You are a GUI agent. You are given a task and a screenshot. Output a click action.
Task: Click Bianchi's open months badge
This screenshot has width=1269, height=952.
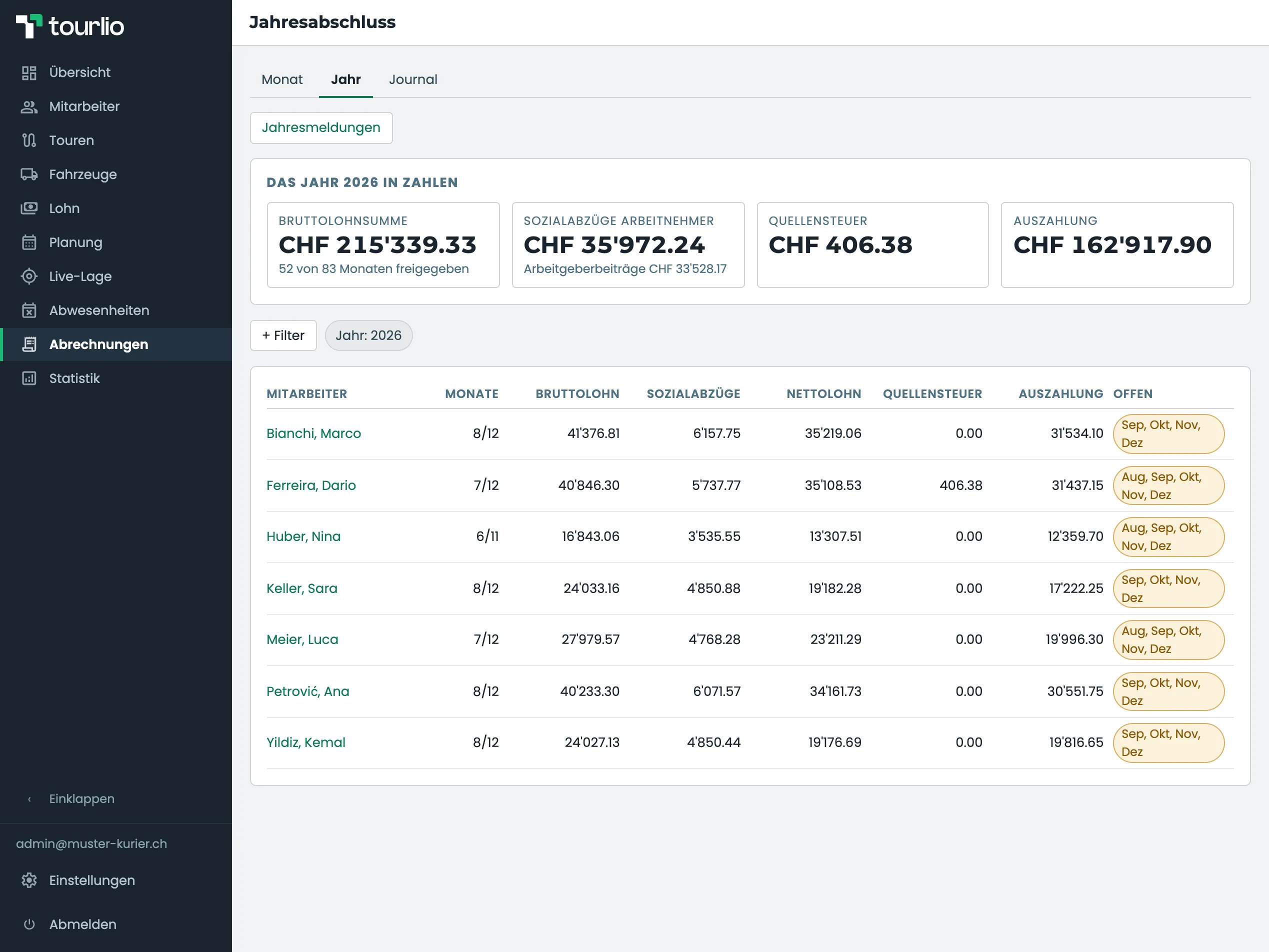click(1168, 434)
